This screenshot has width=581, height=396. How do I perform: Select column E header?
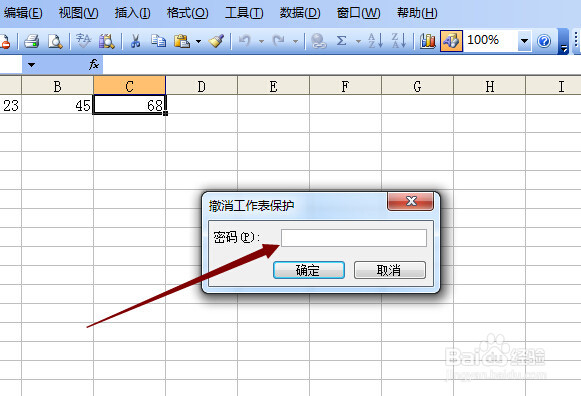pos(273,86)
